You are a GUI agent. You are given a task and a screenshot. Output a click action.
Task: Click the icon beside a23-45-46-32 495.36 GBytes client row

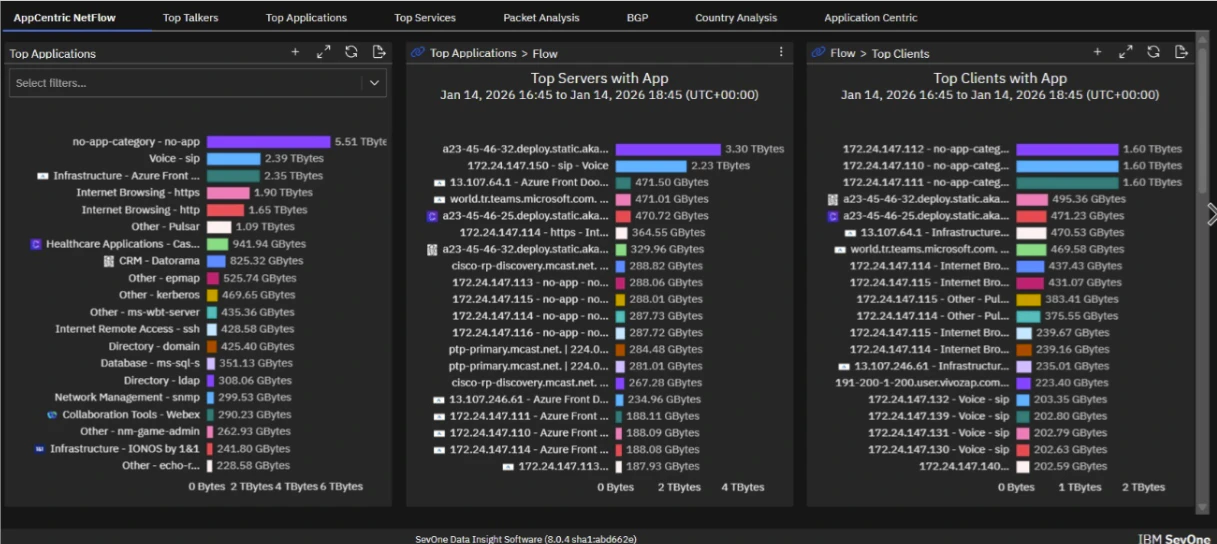(x=832, y=199)
